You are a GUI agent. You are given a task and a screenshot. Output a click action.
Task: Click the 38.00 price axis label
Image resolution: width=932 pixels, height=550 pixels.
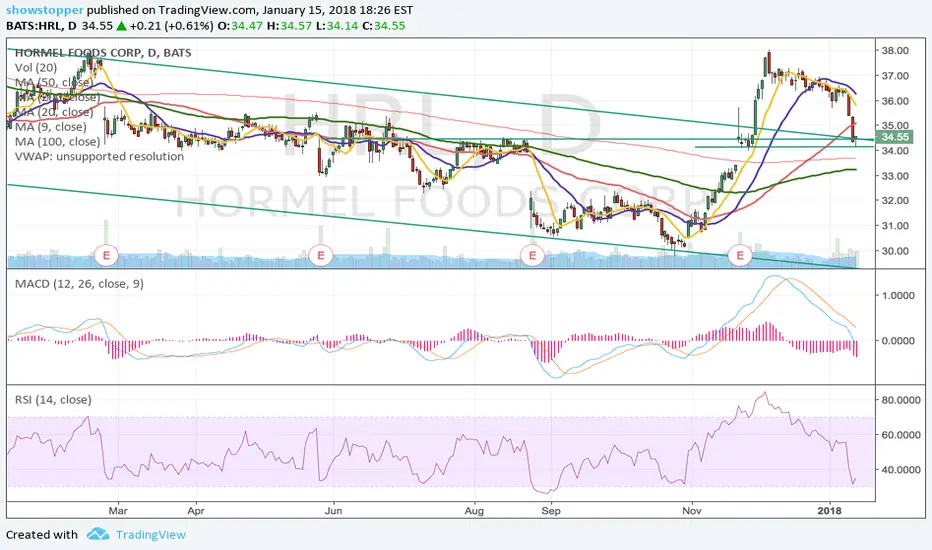tap(896, 51)
